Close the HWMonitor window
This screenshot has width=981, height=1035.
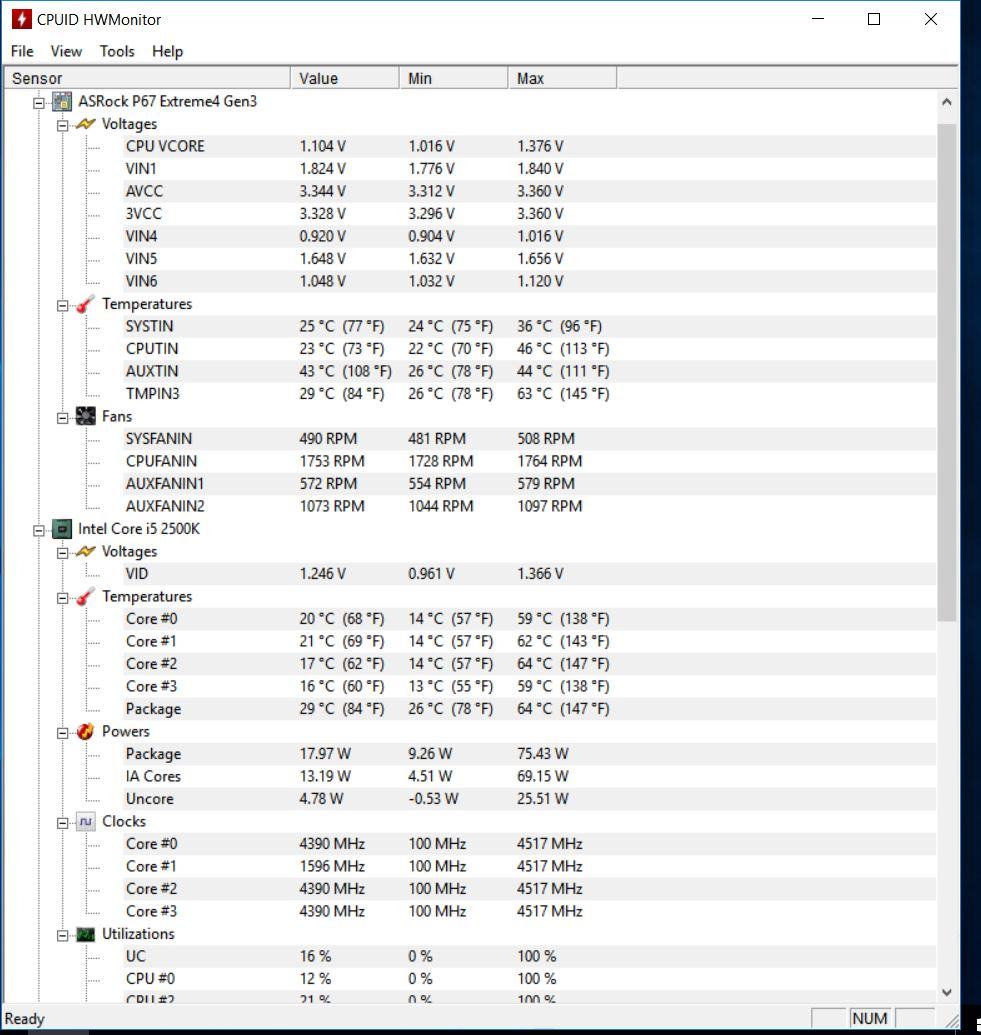[x=931, y=19]
